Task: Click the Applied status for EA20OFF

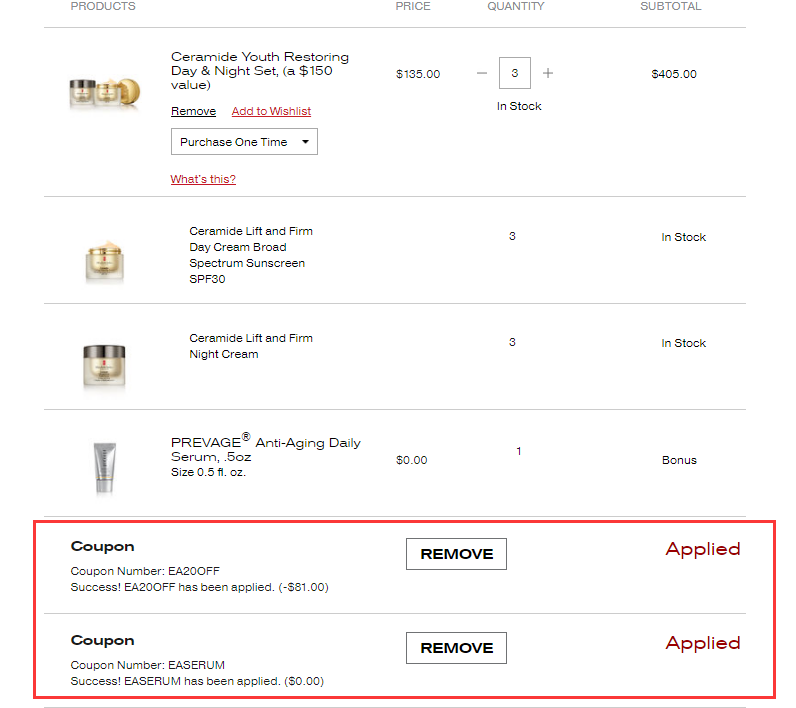Action: [x=703, y=549]
